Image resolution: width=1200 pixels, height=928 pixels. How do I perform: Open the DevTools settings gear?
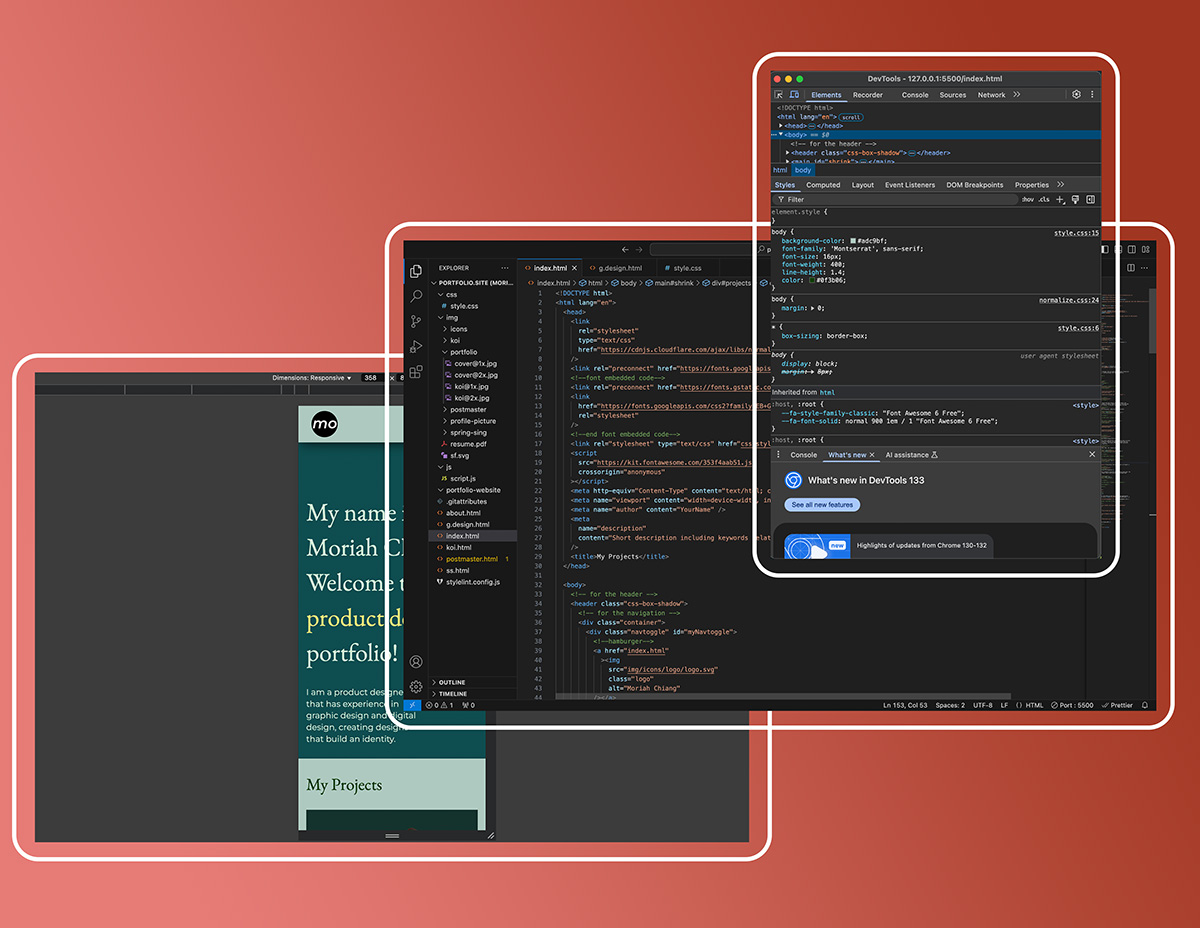point(1076,94)
